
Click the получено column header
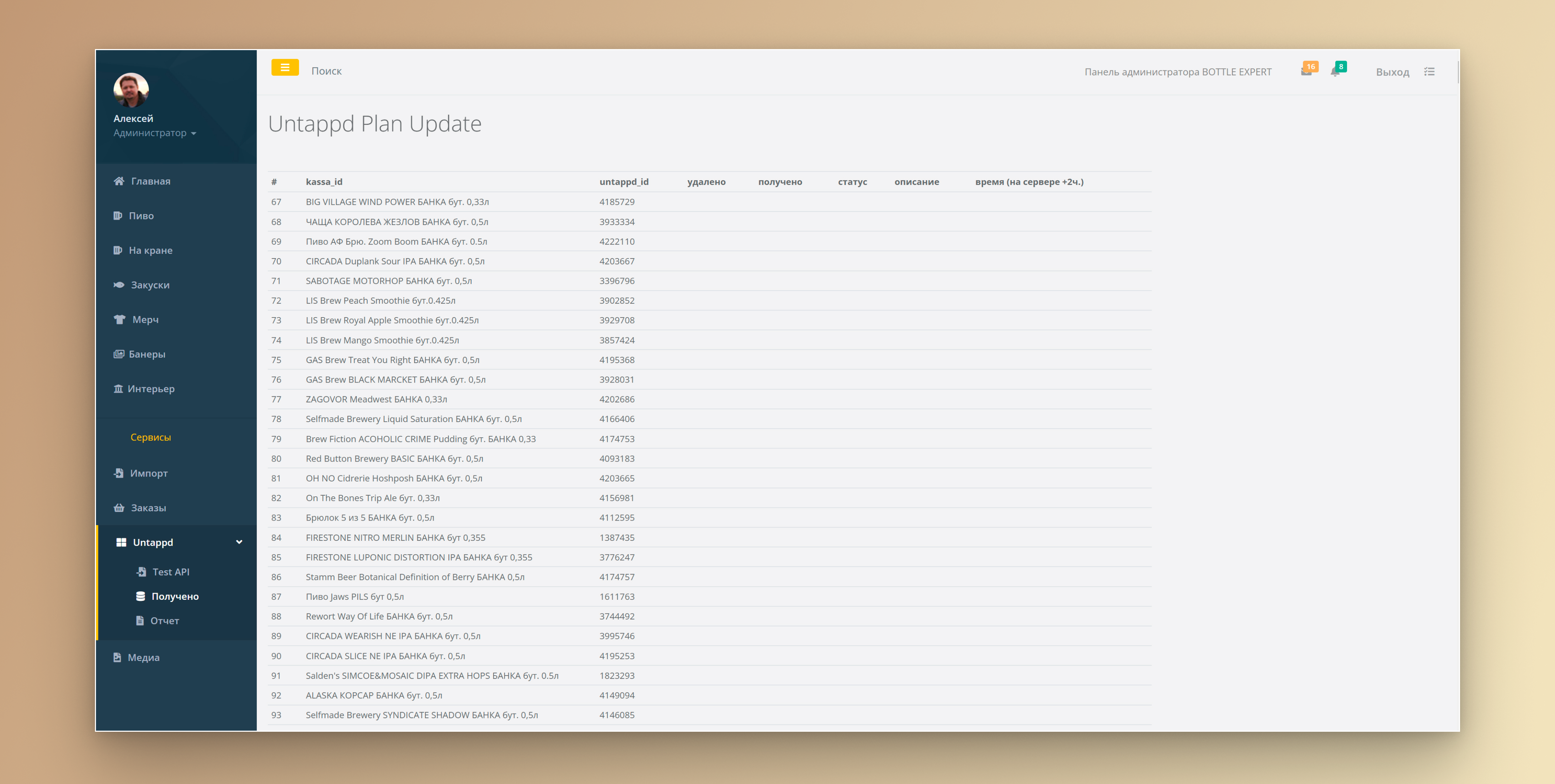click(x=780, y=182)
